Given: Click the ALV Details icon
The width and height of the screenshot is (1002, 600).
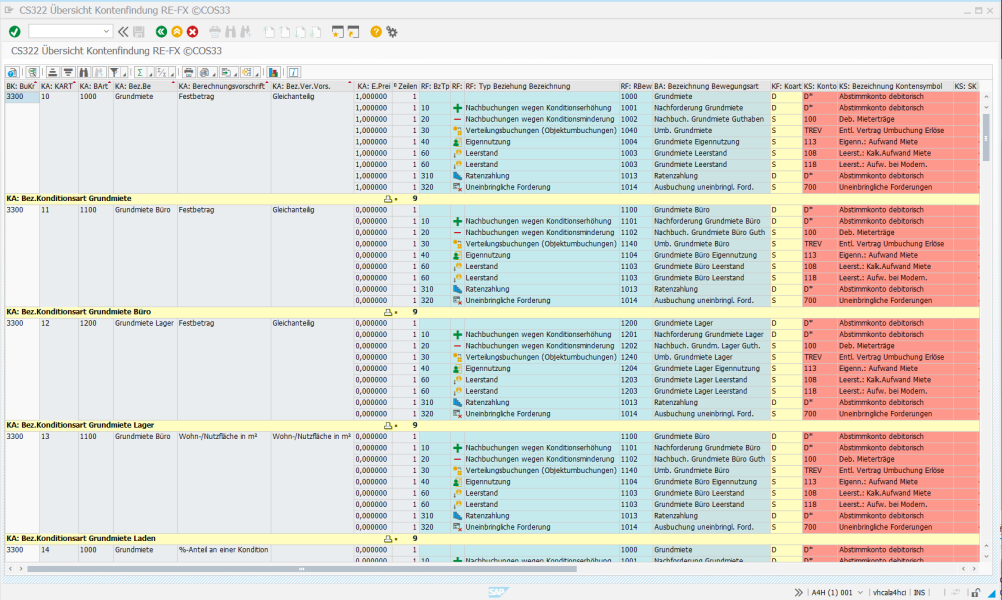Looking at the screenshot, I should coord(12,72).
